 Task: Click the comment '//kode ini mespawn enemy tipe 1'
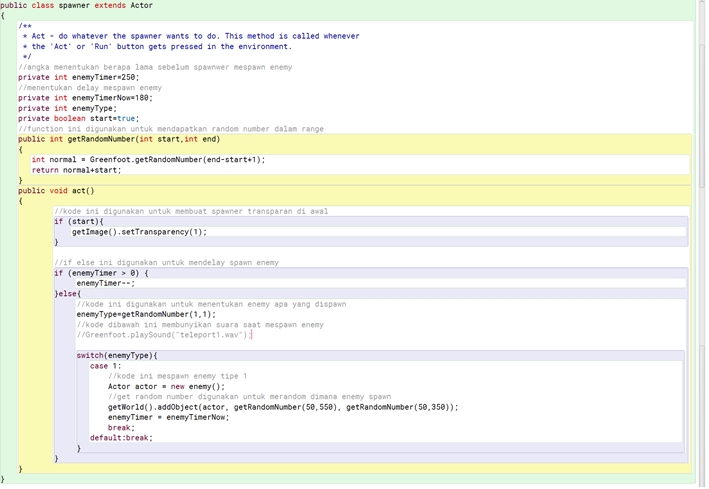pos(177,376)
